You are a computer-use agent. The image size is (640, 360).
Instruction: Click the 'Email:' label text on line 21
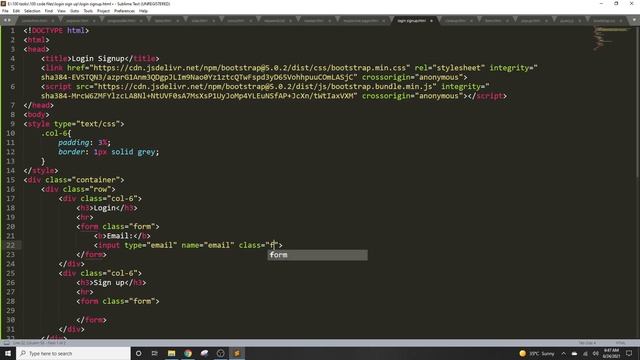(x=120, y=236)
